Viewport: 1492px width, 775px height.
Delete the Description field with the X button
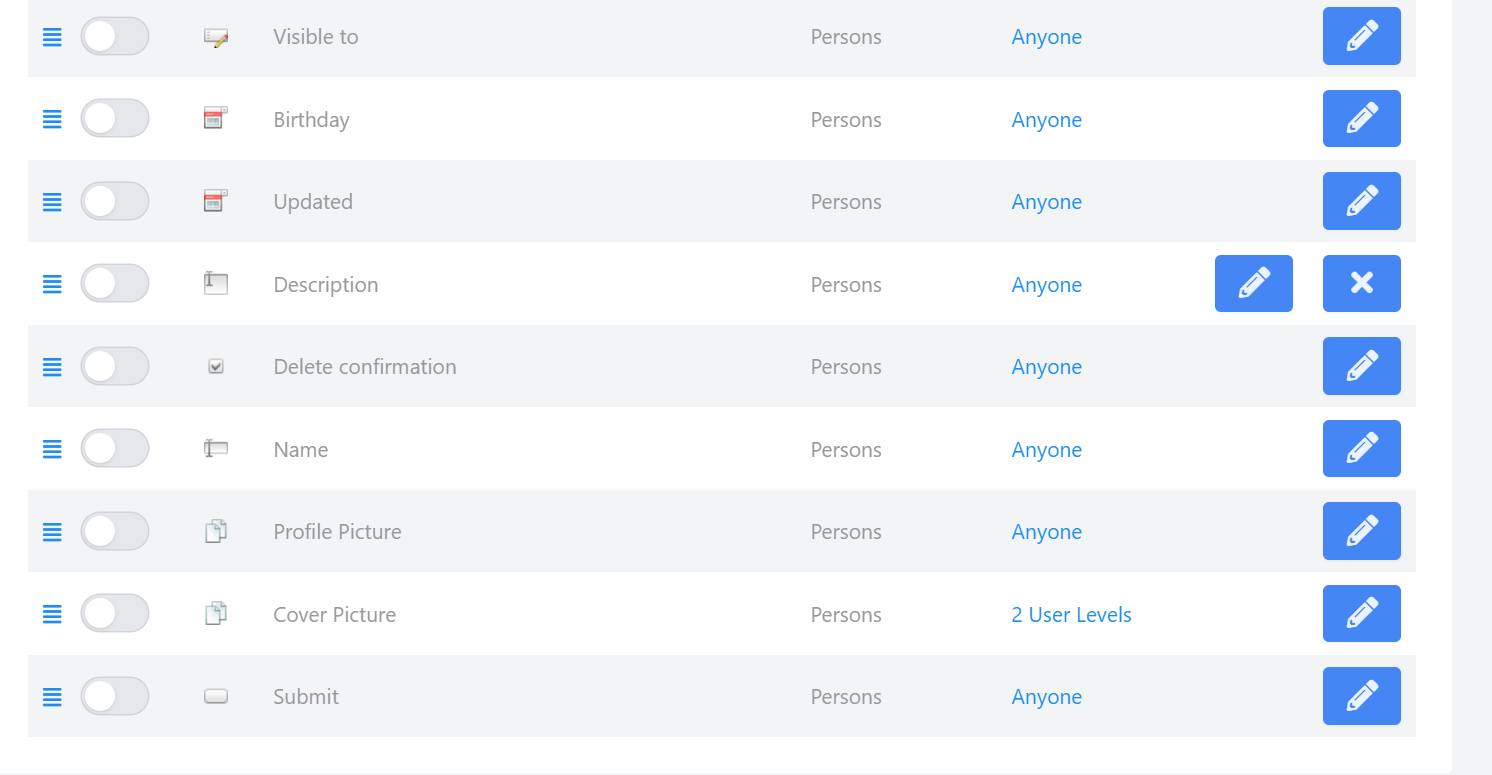click(1361, 284)
